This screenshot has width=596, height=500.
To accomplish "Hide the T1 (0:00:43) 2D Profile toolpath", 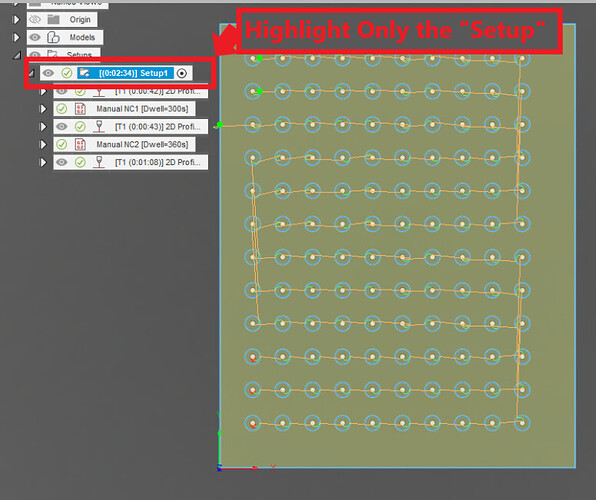I will [62, 127].
